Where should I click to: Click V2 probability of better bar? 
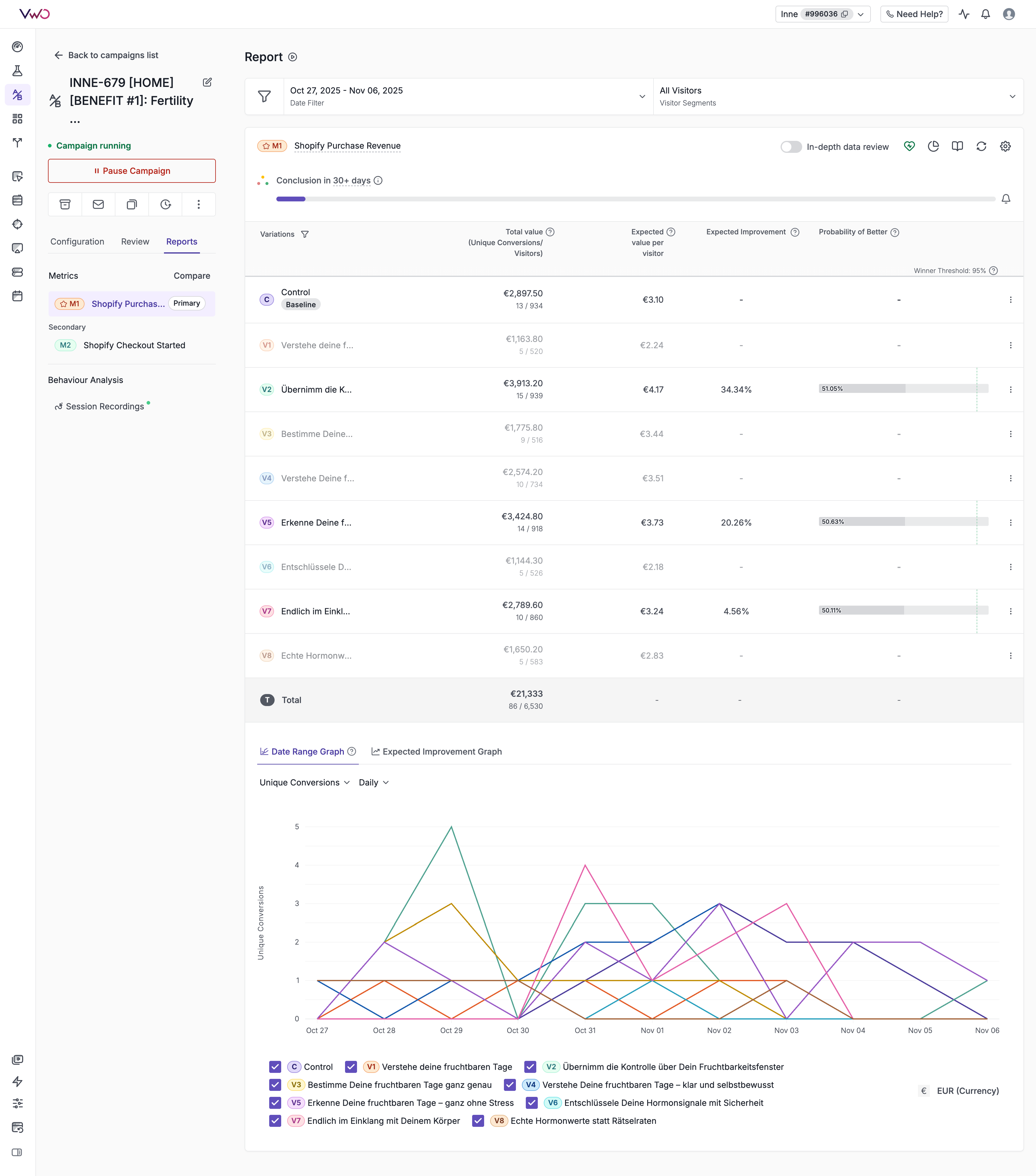click(x=903, y=389)
